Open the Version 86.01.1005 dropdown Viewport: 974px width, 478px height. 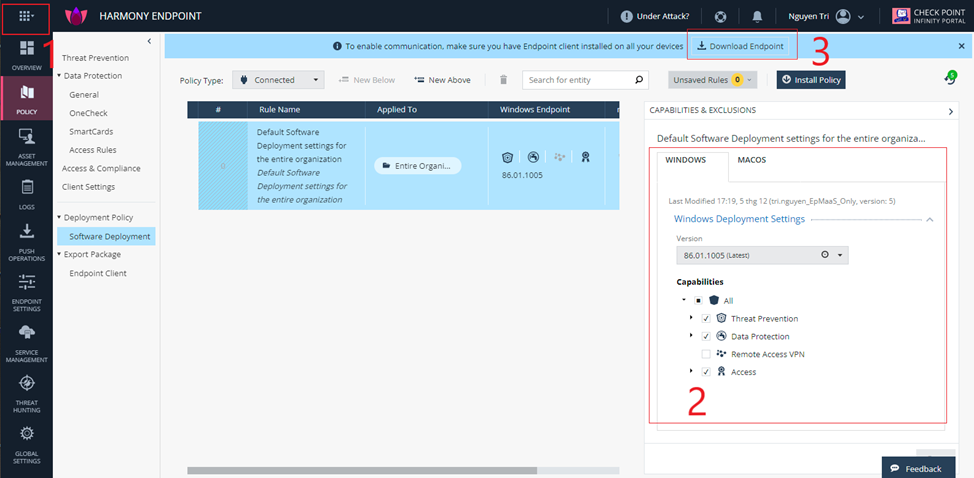pyautogui.click(x=762, y=255)
